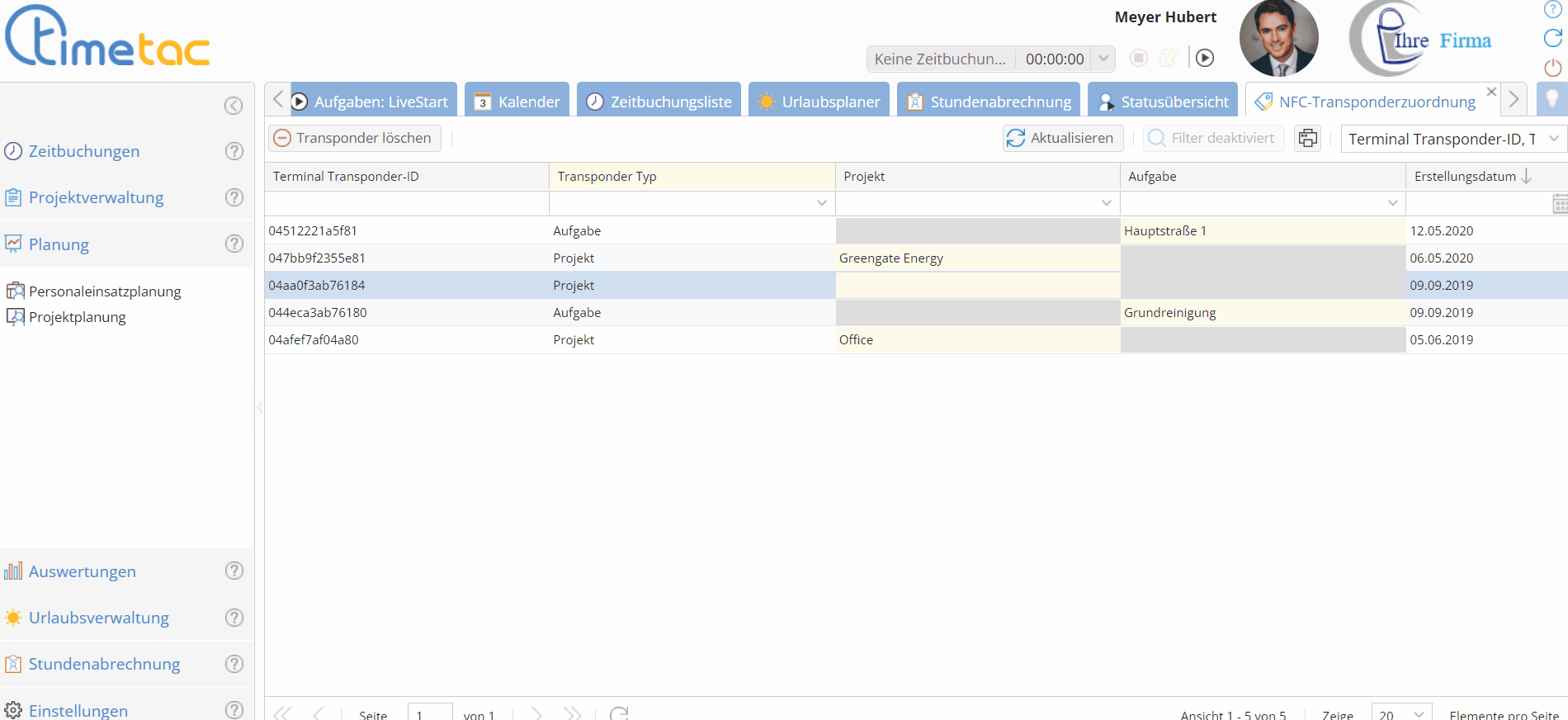Click the calendar icon in Erstellungsdatum filter
Viewport: 1568px width, 720px height.
tap(1559, 204)
